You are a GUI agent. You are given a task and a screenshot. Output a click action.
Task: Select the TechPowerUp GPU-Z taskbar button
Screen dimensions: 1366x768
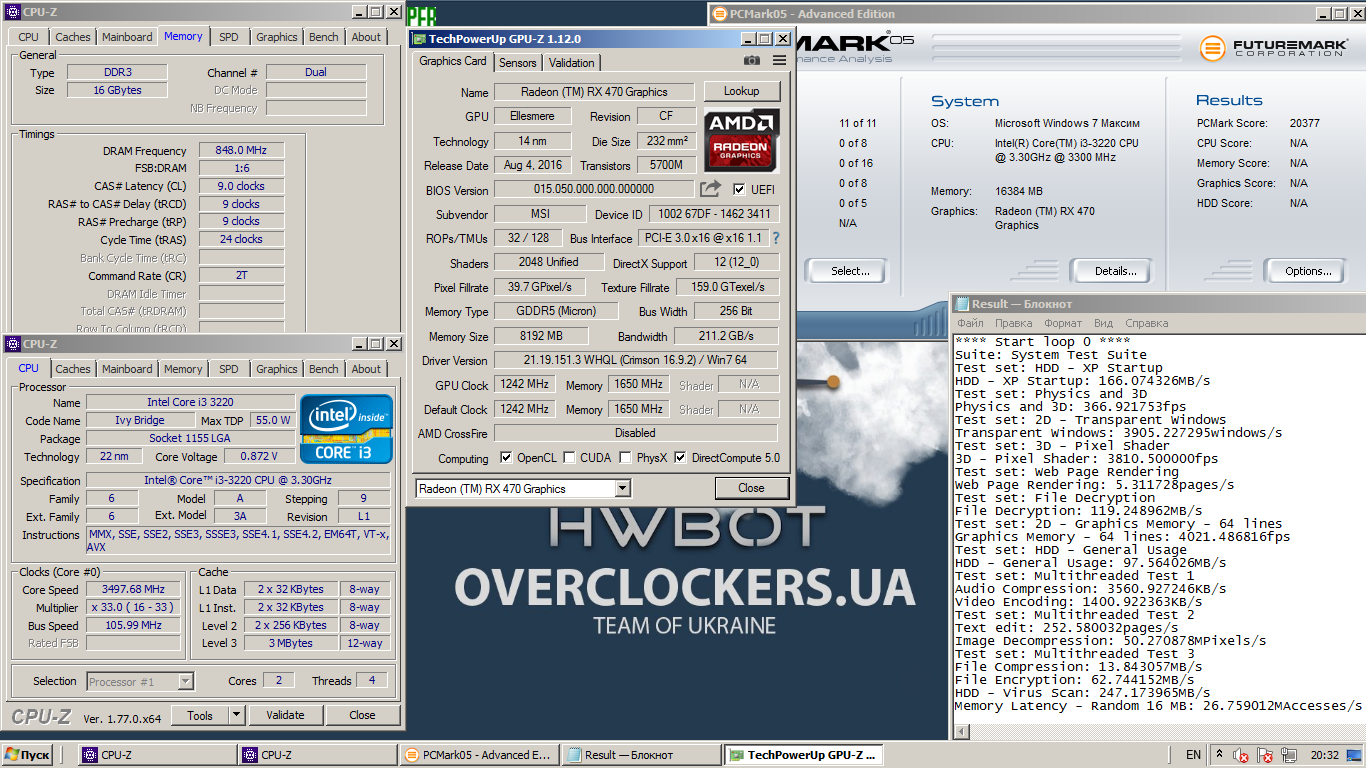pos(803,755)
